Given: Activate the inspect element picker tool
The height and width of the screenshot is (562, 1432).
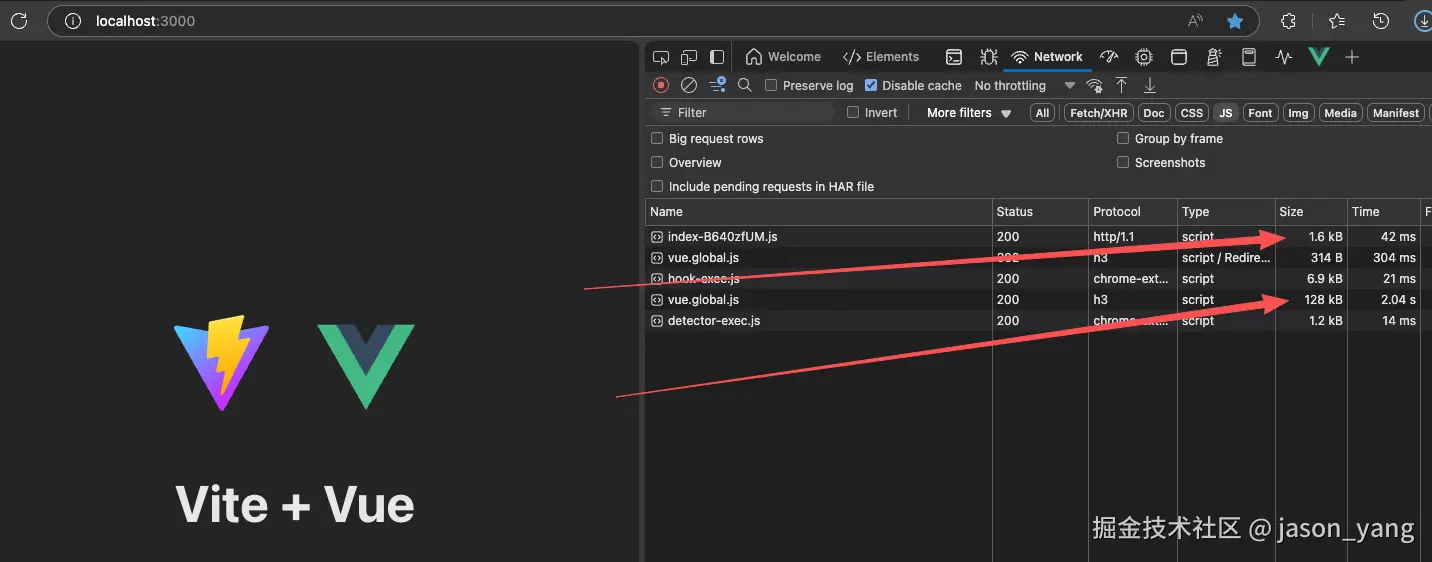Looking at the screenshot, I should point(661,57).
